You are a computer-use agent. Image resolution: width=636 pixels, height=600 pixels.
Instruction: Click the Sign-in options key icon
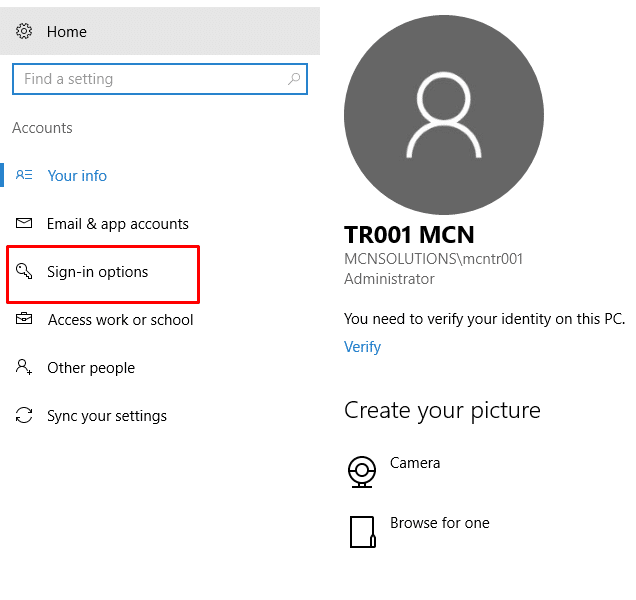(24, 272)
